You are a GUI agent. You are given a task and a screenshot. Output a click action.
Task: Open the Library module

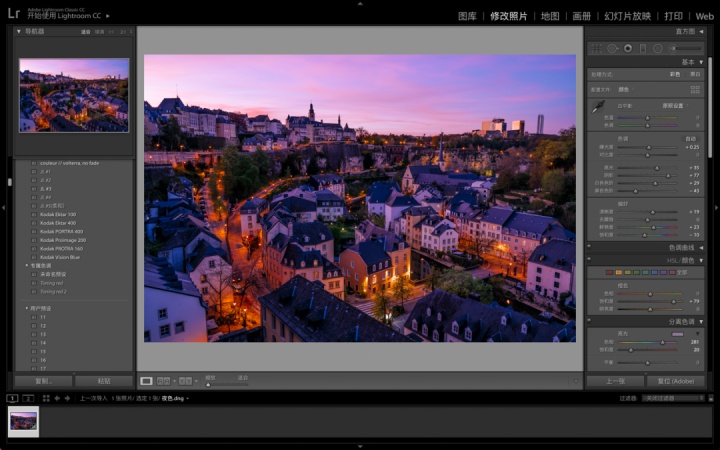click(x=467, y=16)
